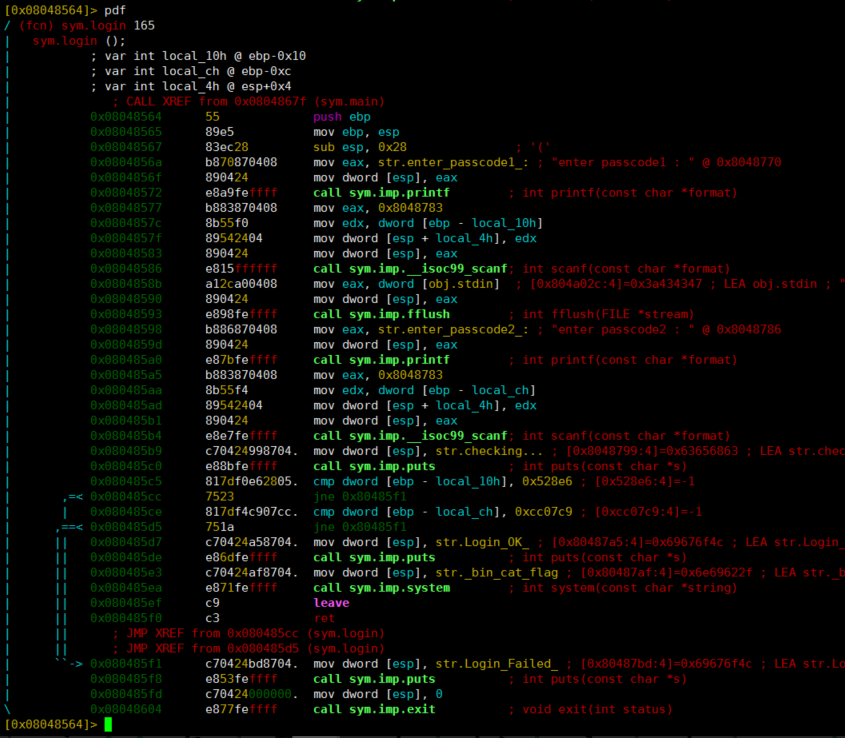845x738 pixels.
Task: Select the str.enter_passcode1_ reference
Action: (x=453, y=162)
